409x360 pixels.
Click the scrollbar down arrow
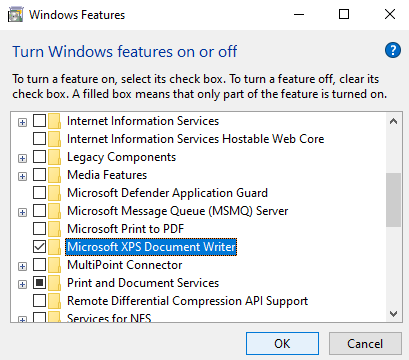(393, 314)
